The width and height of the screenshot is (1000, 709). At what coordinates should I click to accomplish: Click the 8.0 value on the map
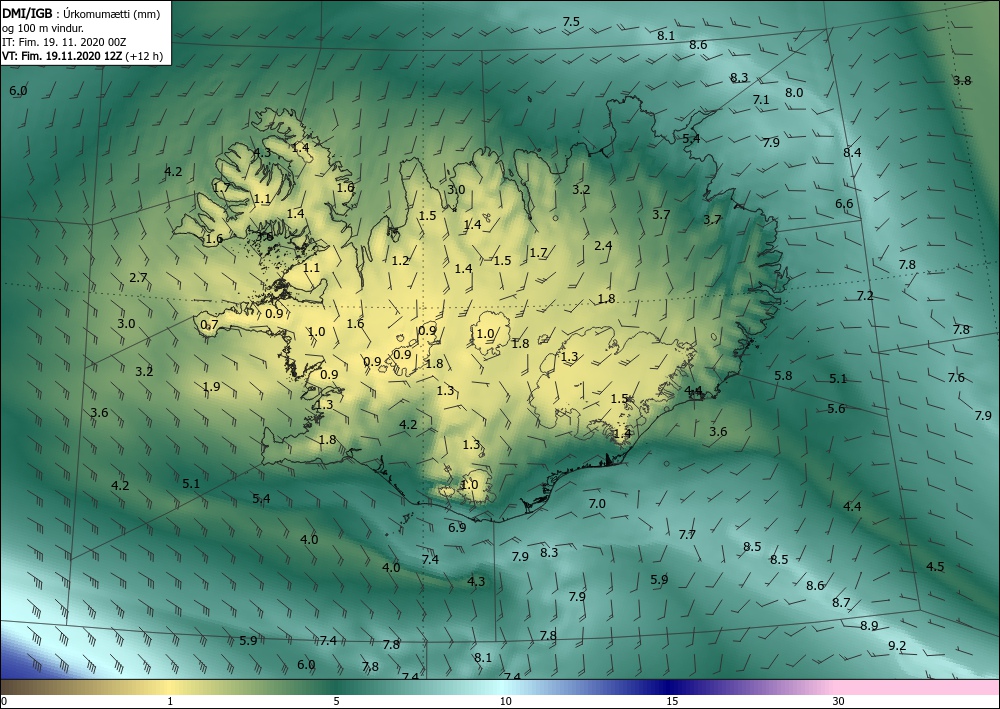[x=794, y=92]
